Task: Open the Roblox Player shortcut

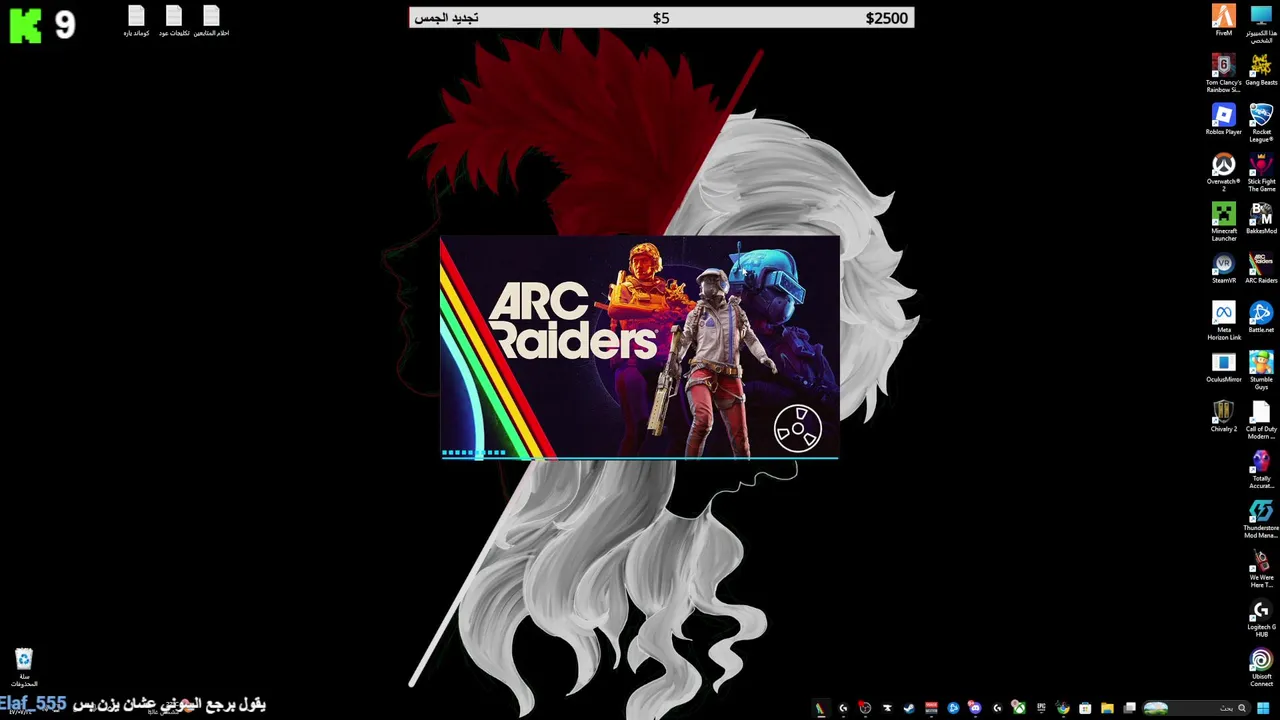Action: tap(1224, 119)
